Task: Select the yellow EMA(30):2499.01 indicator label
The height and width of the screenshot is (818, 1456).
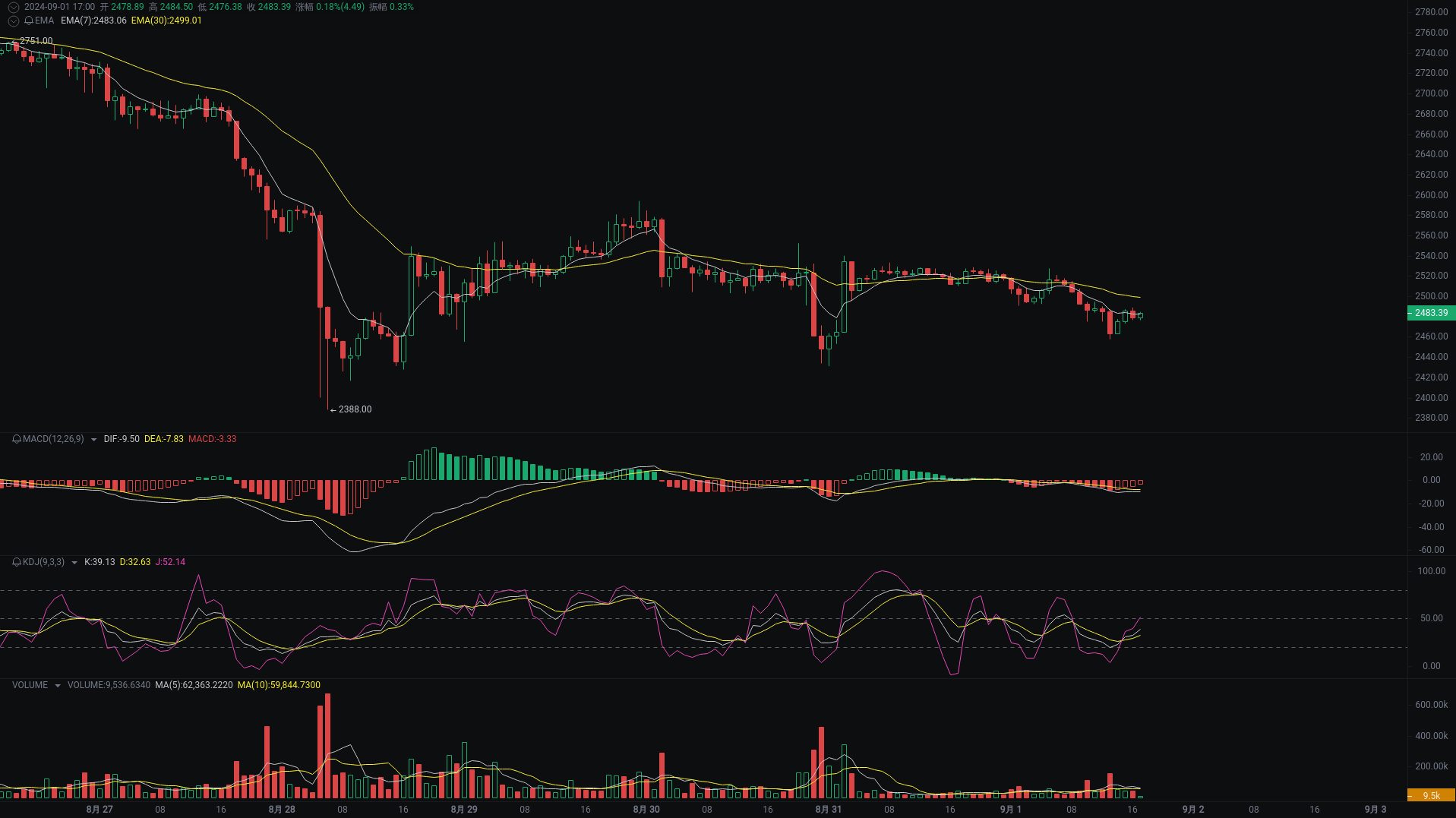Action: pos(166,21)
